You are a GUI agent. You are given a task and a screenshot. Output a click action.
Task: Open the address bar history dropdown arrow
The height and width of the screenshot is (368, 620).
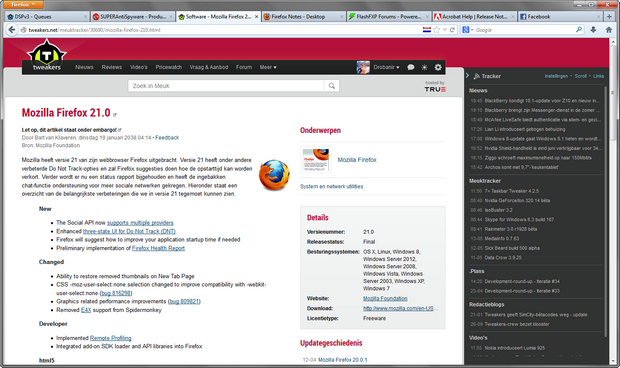444,30
